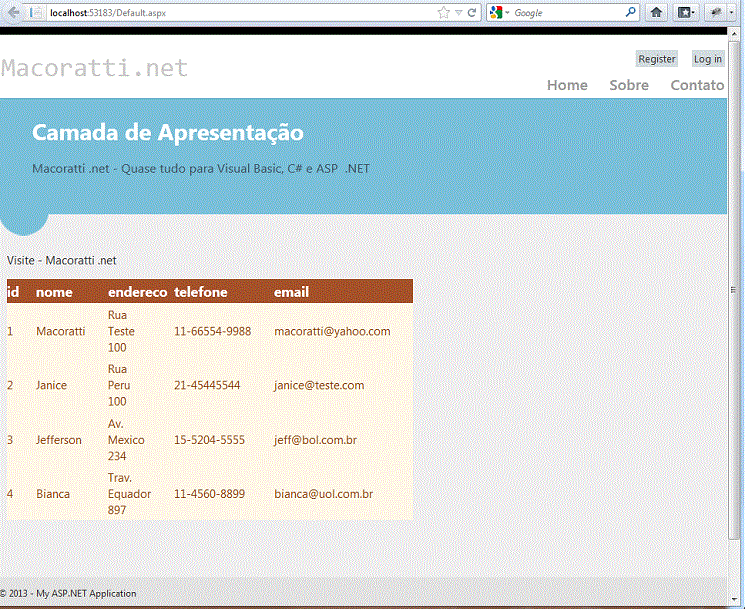Open the Sobre menu item
This screenshot has height=609, width=745.
629,85
